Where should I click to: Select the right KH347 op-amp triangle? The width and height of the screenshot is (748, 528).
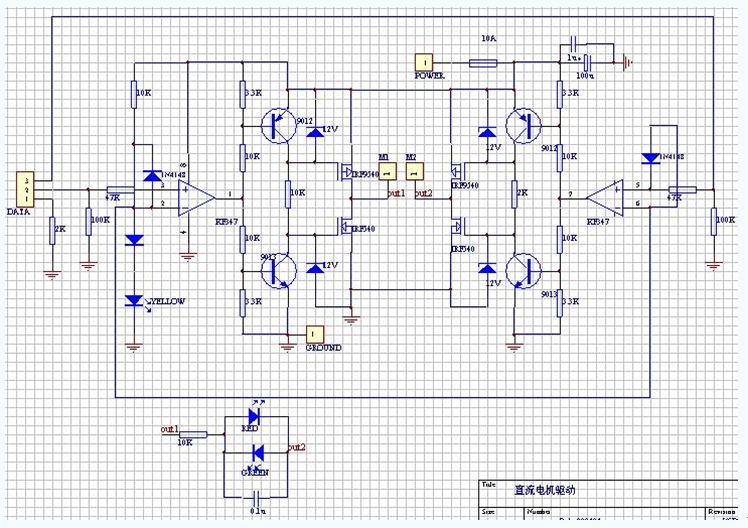[606, 194]
